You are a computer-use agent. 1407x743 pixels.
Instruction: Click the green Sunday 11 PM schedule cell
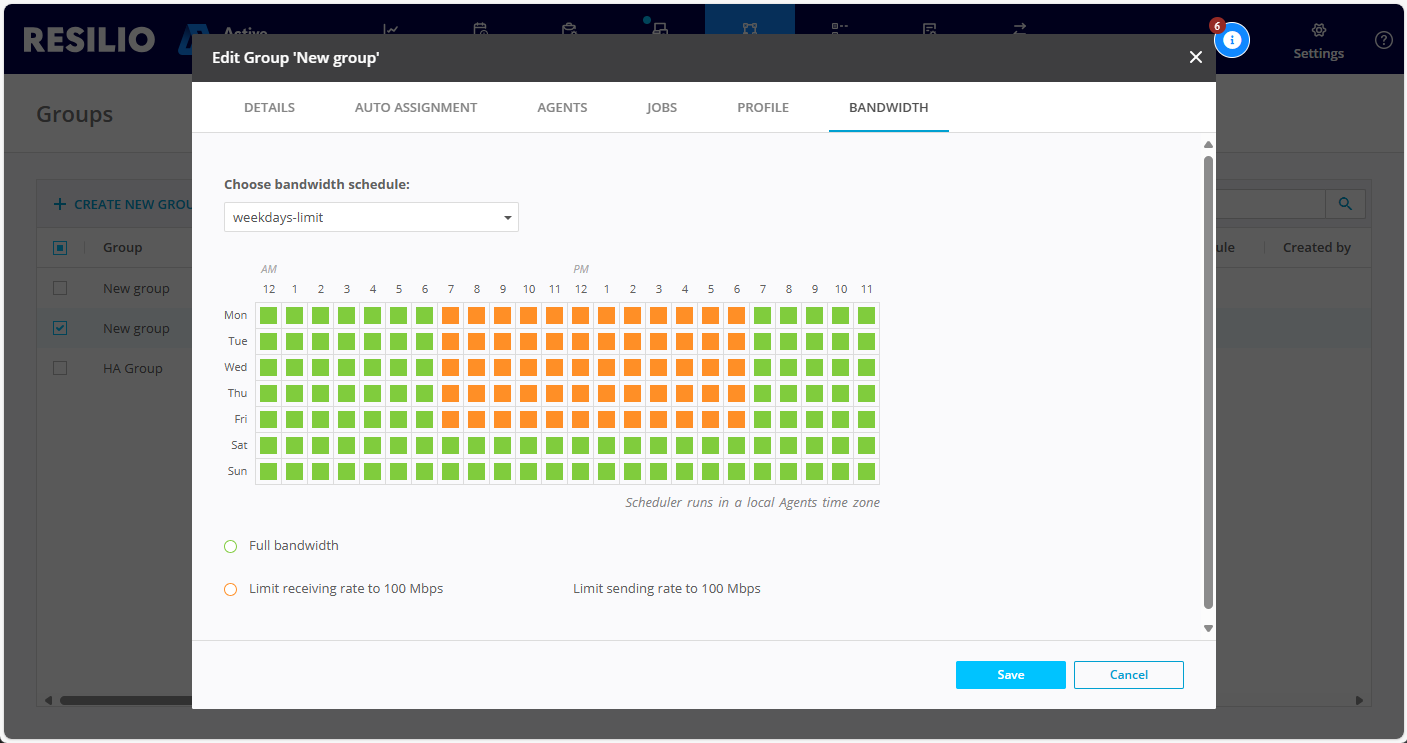pos(866,471)
